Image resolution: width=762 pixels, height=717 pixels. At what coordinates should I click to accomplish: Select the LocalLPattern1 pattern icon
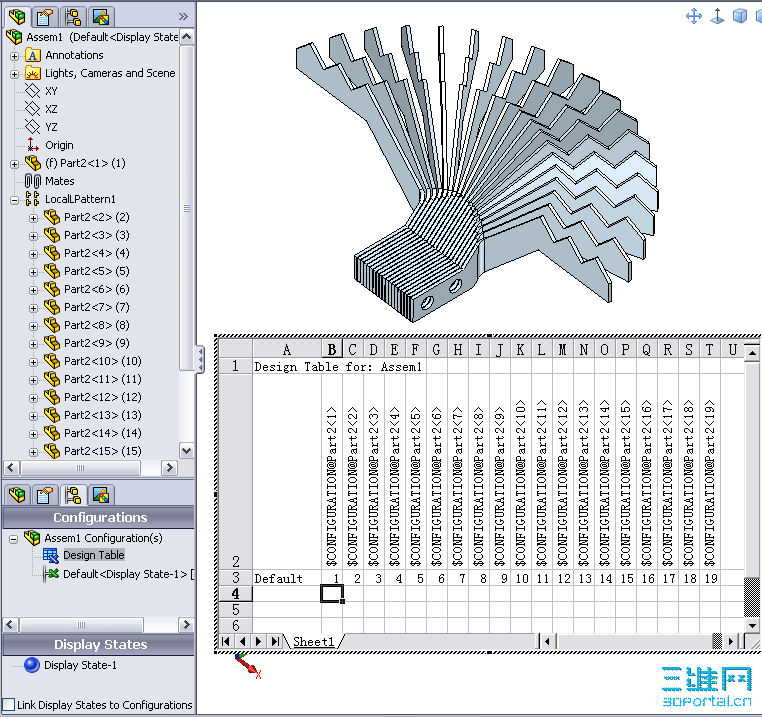(x=33, y=199)
